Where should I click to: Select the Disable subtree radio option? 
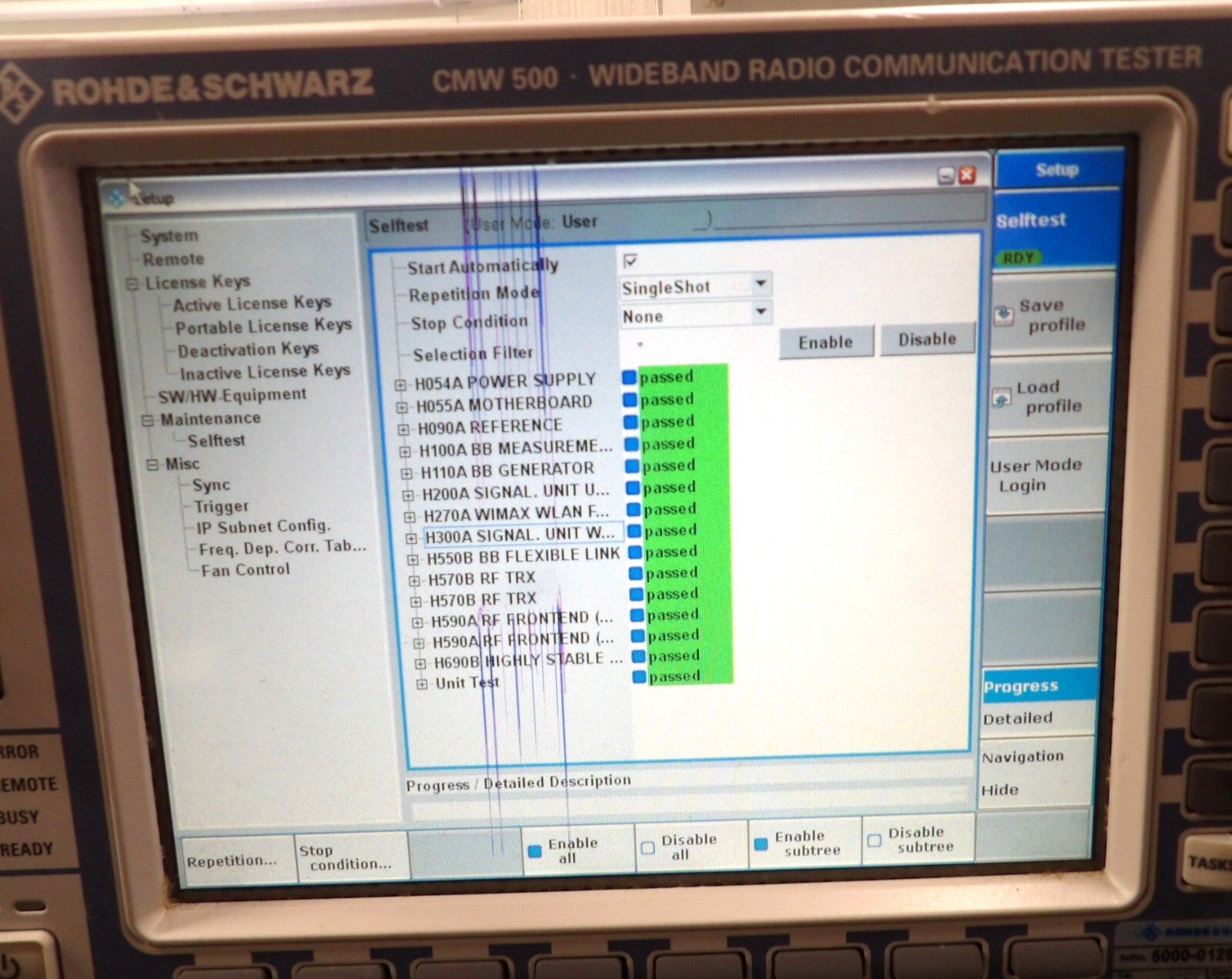click(874, 840)
